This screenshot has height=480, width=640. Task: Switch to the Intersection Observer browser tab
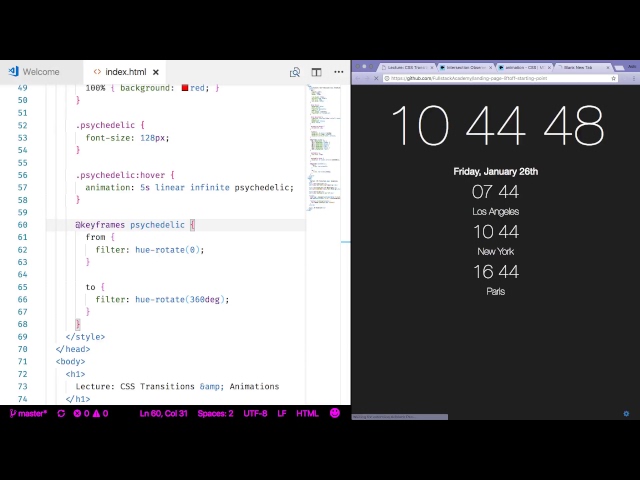[x=465, y=67]
